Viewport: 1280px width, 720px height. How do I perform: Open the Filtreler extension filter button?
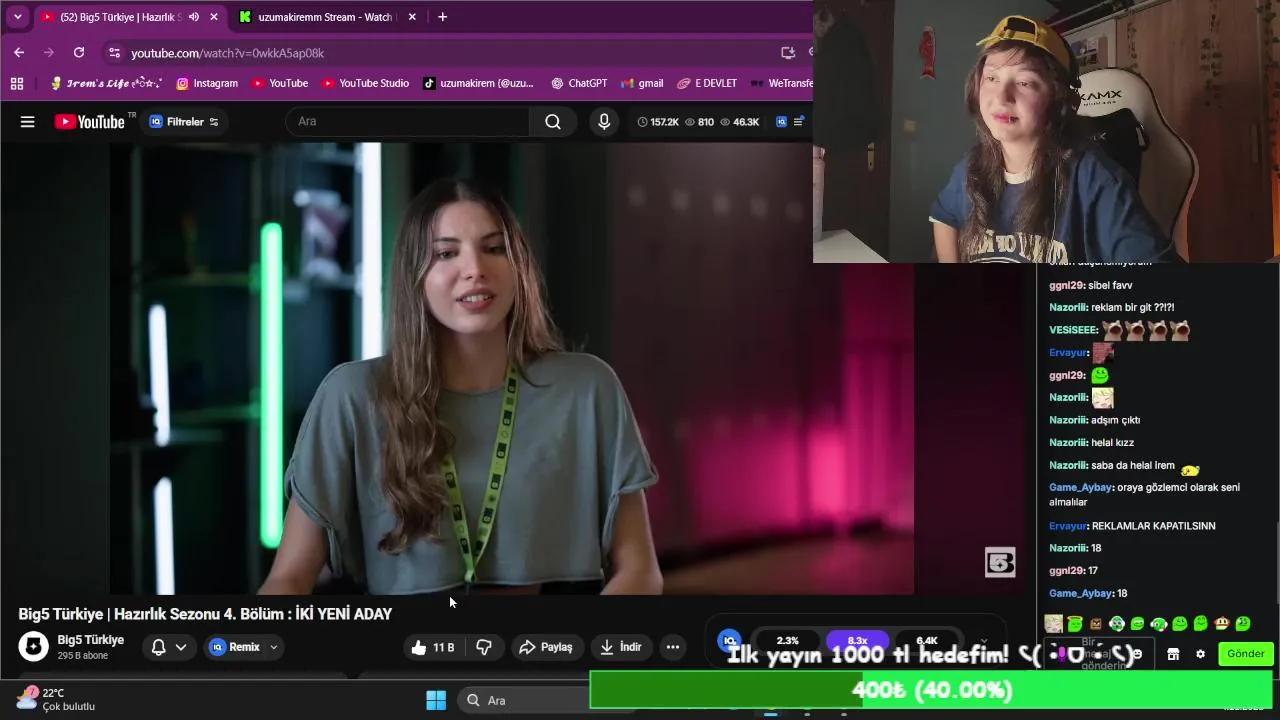(x=184, y=122)
